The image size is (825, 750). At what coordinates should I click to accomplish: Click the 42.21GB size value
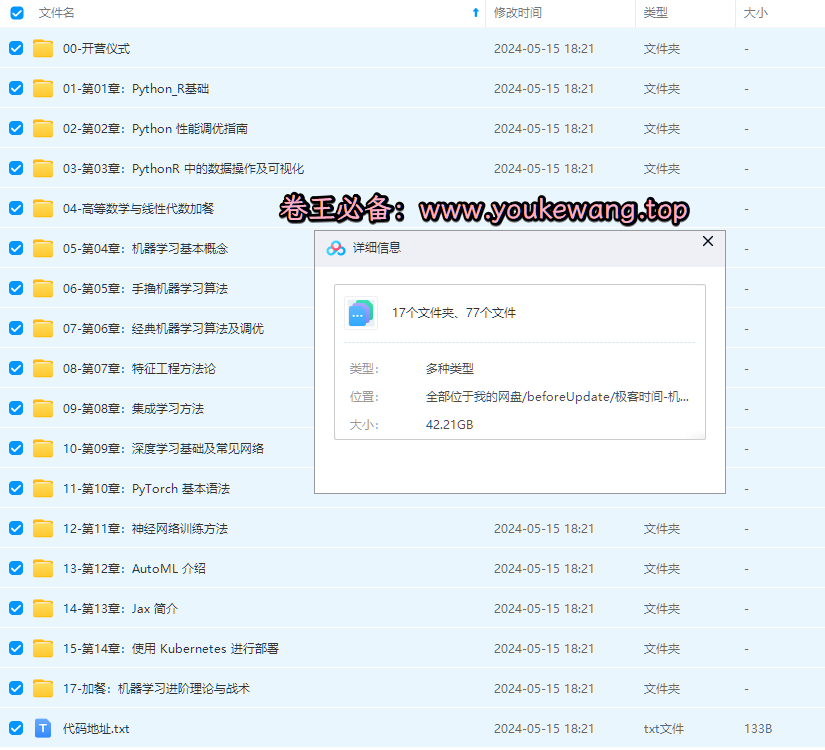449,424
